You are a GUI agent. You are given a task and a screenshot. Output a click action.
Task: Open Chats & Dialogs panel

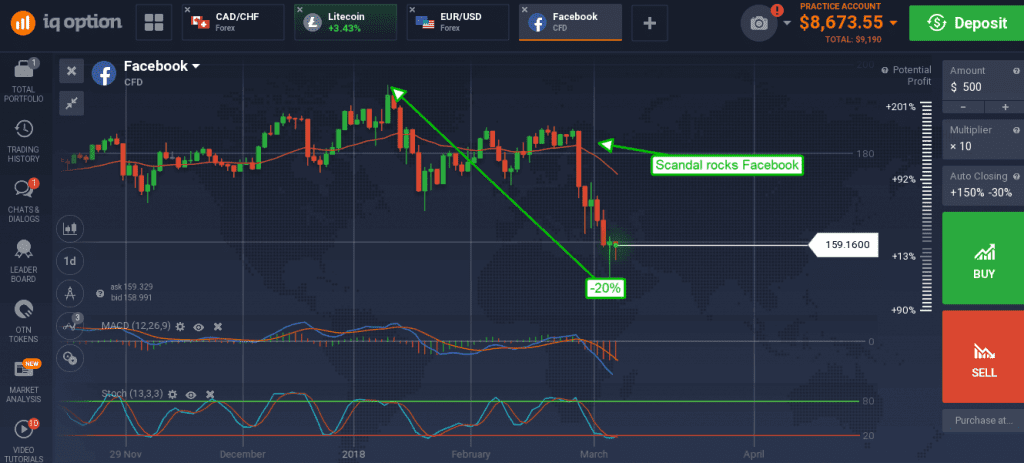(x=24, y=201)
